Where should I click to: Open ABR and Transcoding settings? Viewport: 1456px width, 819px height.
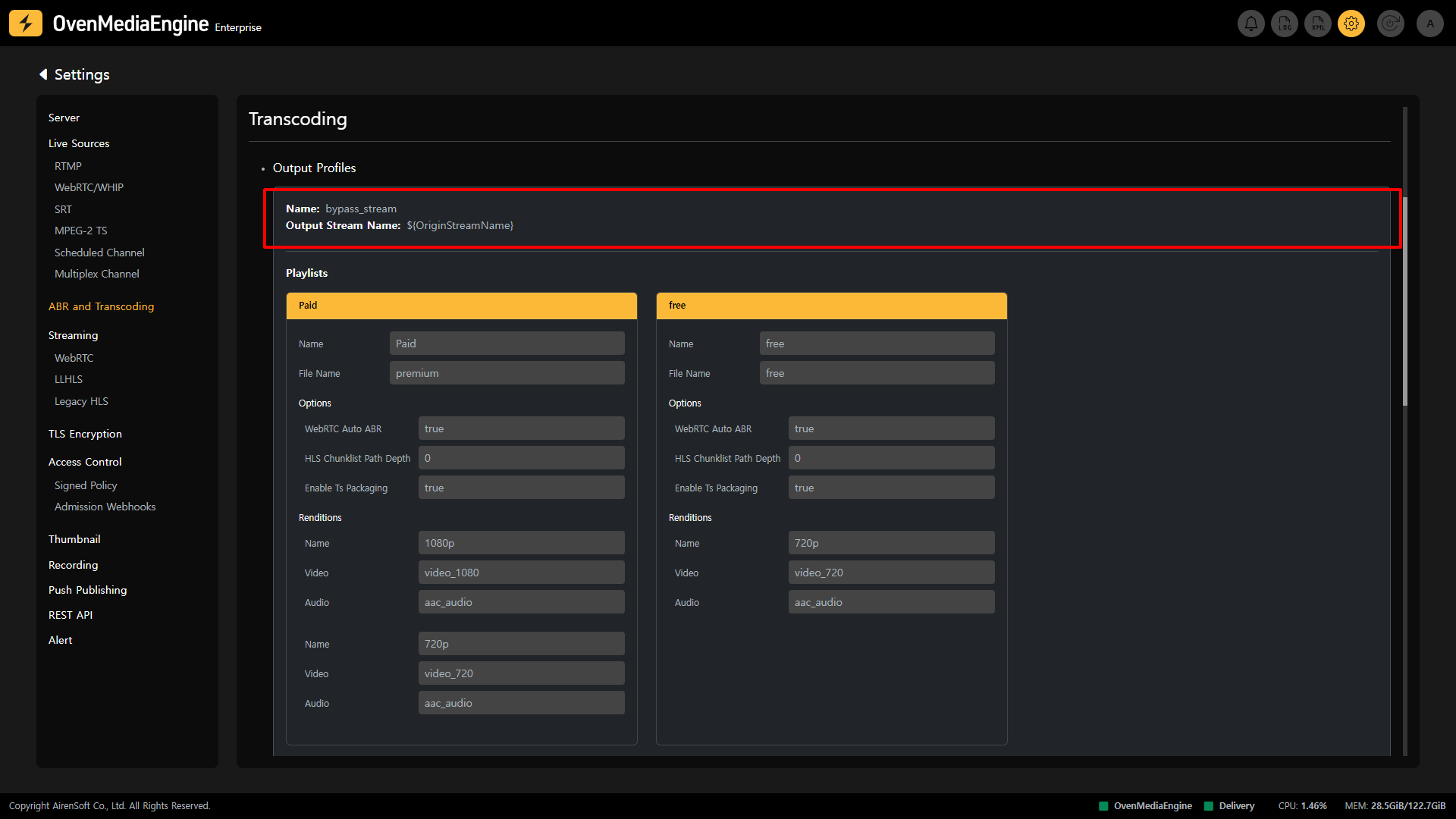(101, 306)
